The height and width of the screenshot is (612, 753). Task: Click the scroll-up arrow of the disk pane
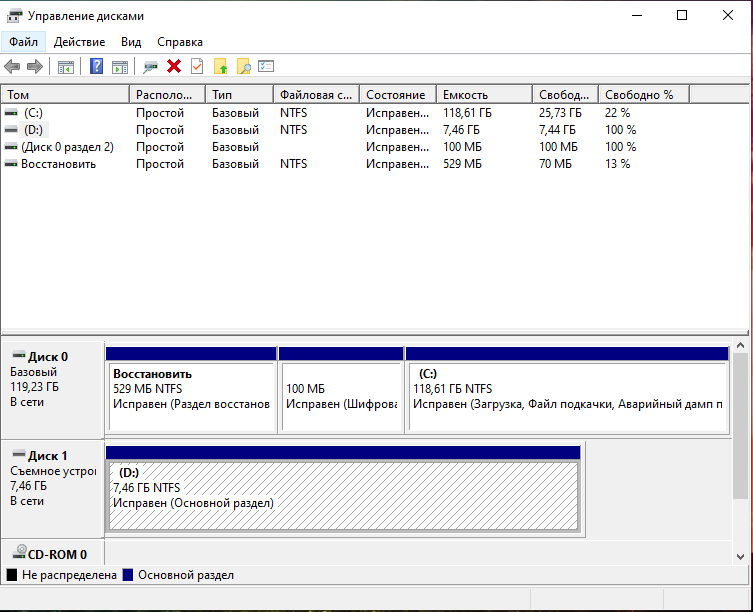(740, 345)
